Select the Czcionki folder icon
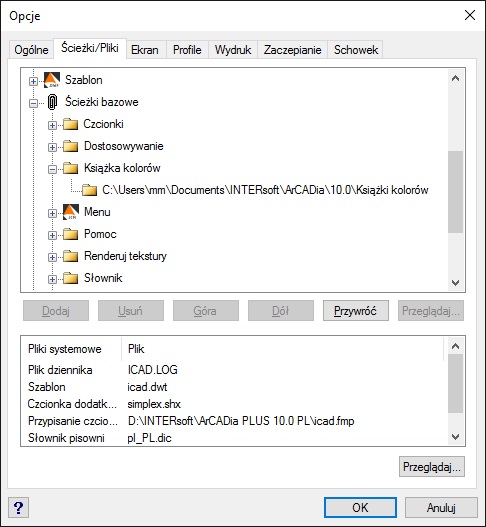 click(x=71, y=124)
